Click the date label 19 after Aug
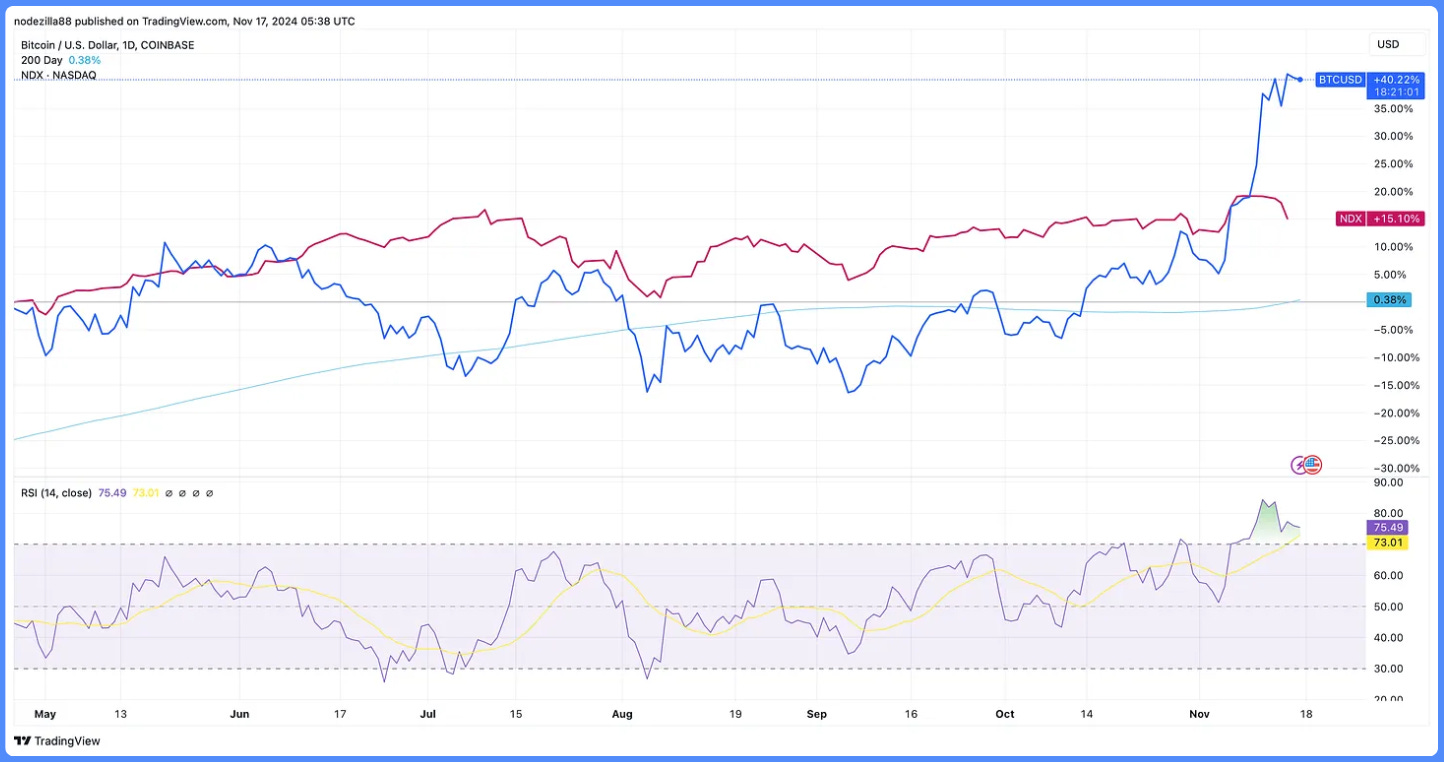The width and height of the screenshot is (1444, 762). pyautogui.click(x=733, y=714)
